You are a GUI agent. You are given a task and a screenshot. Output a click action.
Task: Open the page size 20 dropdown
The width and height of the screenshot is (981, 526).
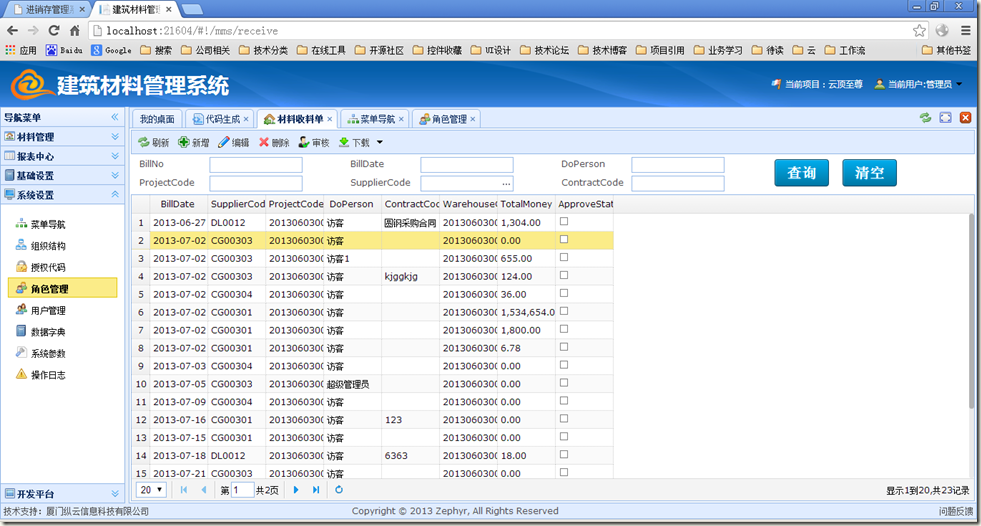pyautogui.click(x=152, y=490)
